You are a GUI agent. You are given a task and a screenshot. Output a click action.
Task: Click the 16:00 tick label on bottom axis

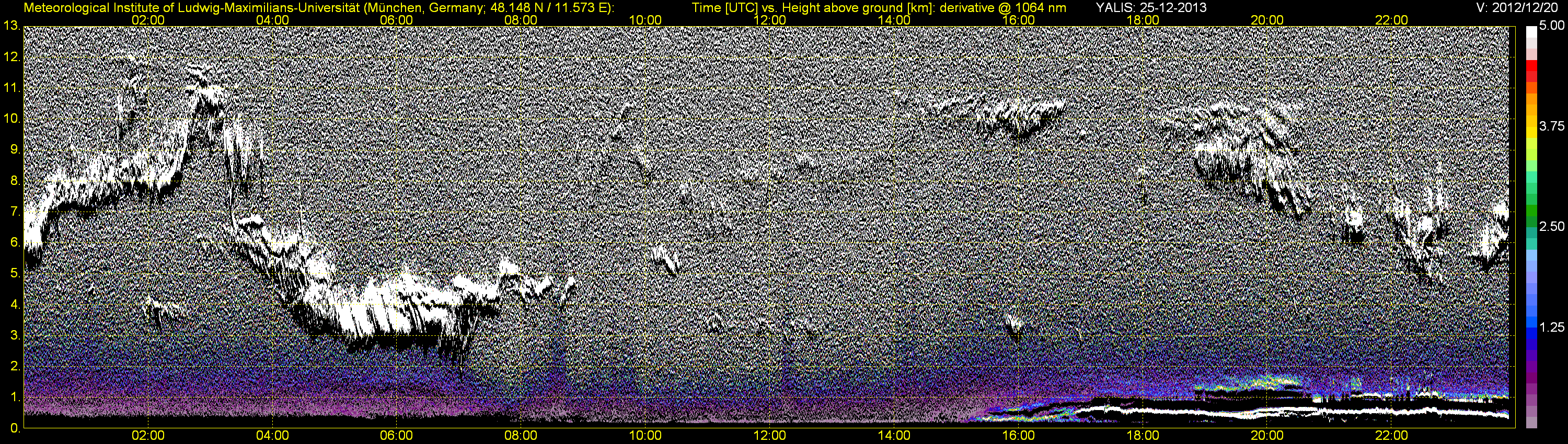tap(1018, 436)
